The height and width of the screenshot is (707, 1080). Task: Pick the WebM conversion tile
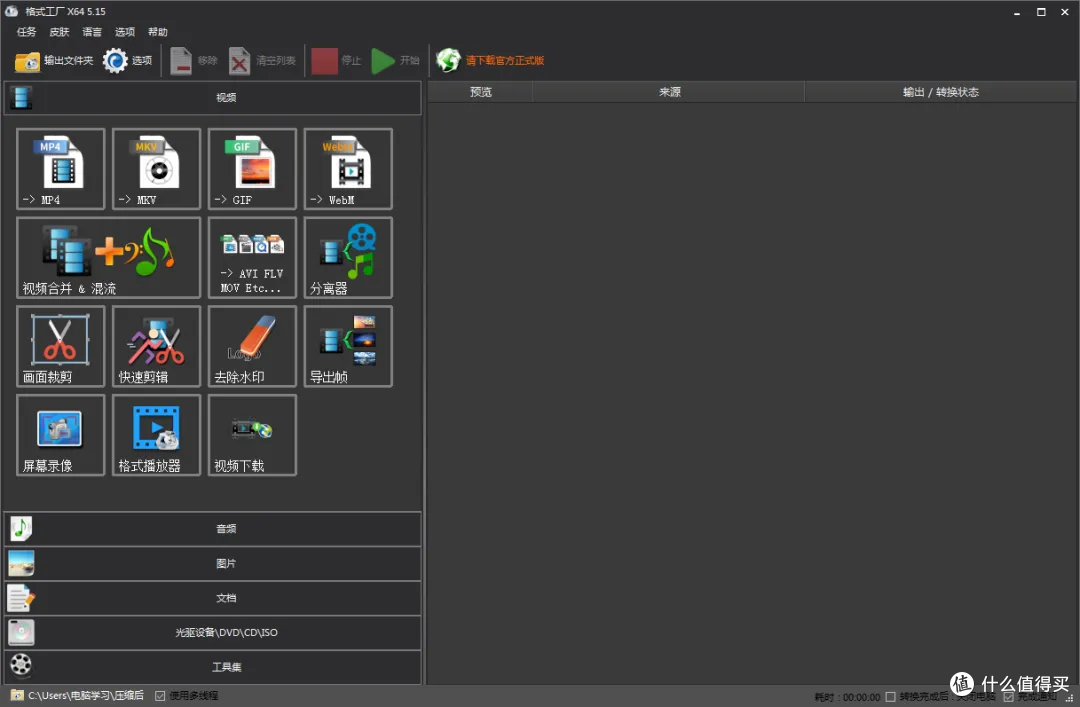tap(348, 169)
